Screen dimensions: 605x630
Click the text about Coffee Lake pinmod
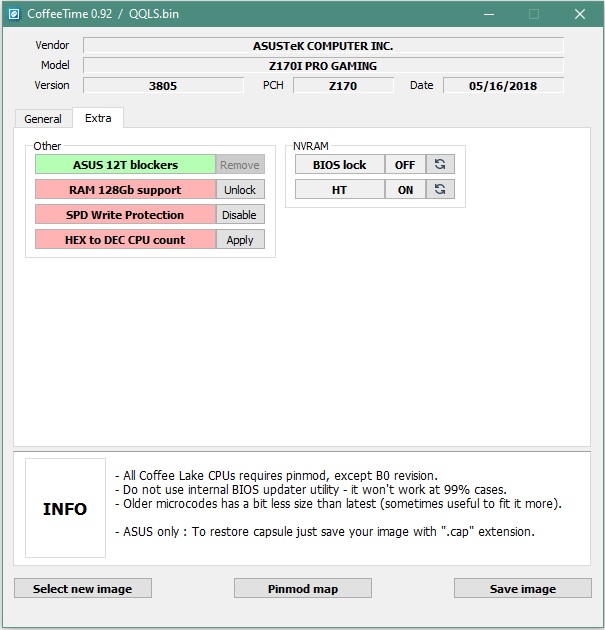click(x=276, y=476)
